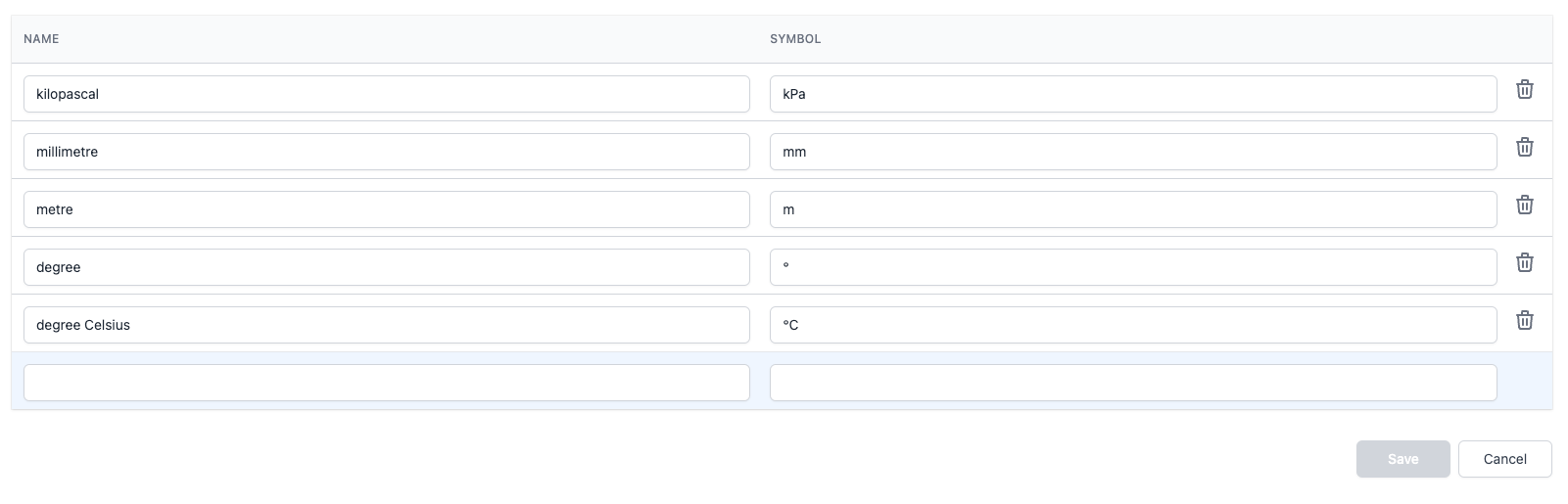This screenshot has width=1568, height=504.
Task: Click the empty new name field
Action: pyautogui.click(x=386, y=383)
